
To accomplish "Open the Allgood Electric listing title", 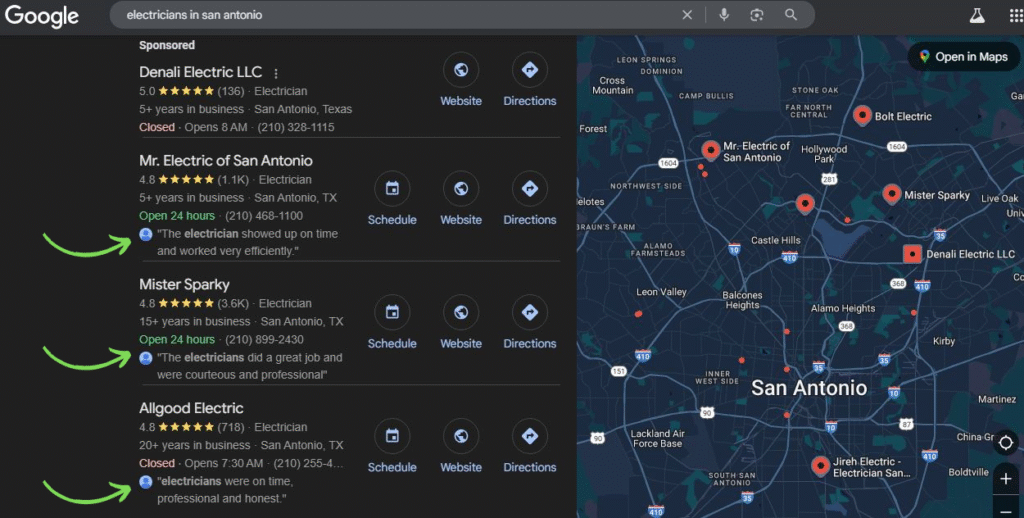I will (191, 408).
